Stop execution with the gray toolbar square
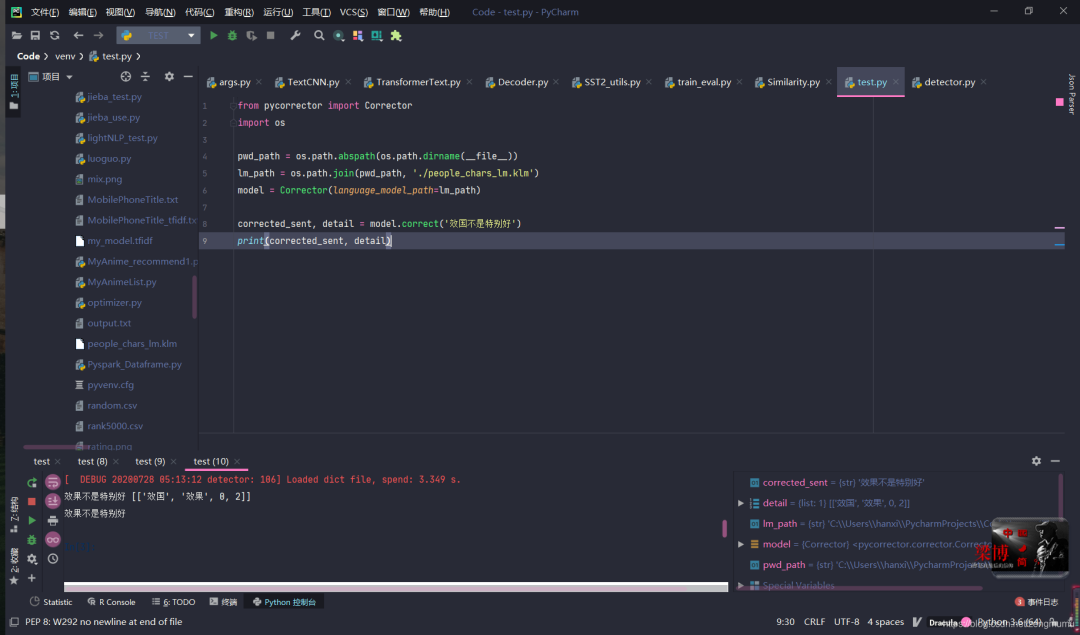This screenshot has height=635, width=1080. (271, 35)
